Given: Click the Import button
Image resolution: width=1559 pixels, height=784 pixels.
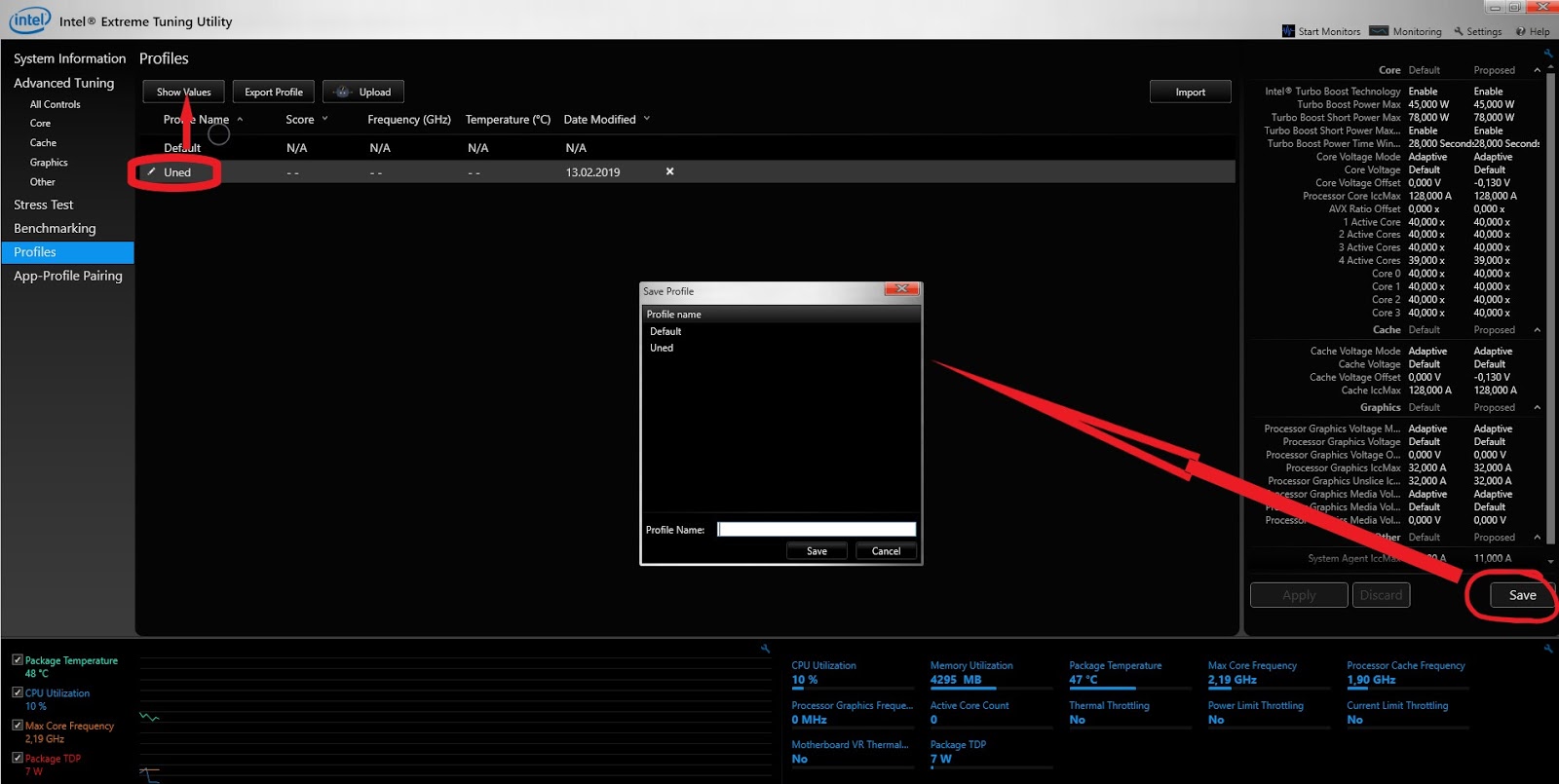Looking at the screenshot, I should [1191, 92].
